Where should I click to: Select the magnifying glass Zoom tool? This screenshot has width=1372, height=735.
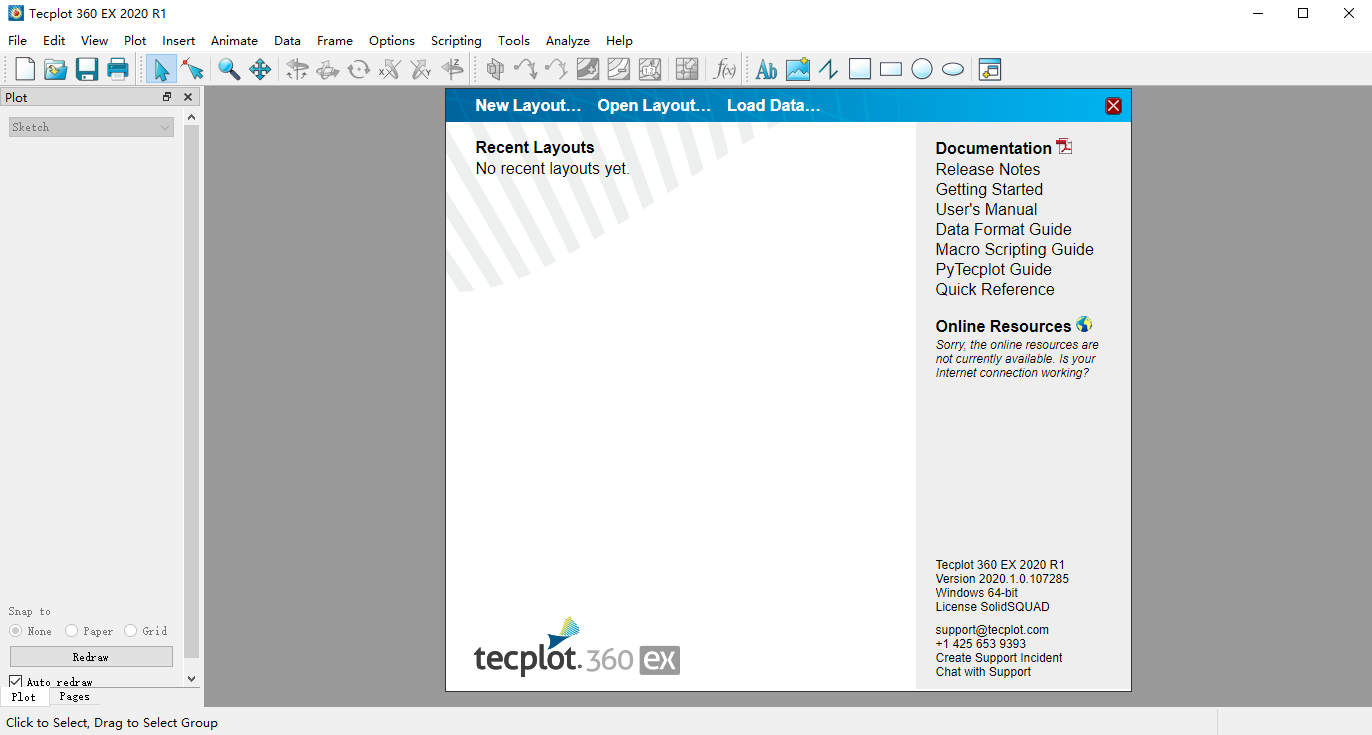point(229,69)
